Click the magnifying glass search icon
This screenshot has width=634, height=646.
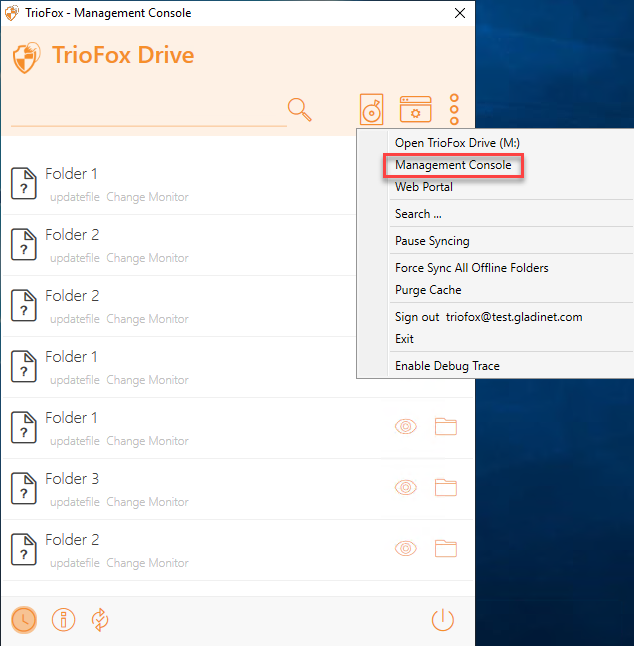(x=299, y=110)
